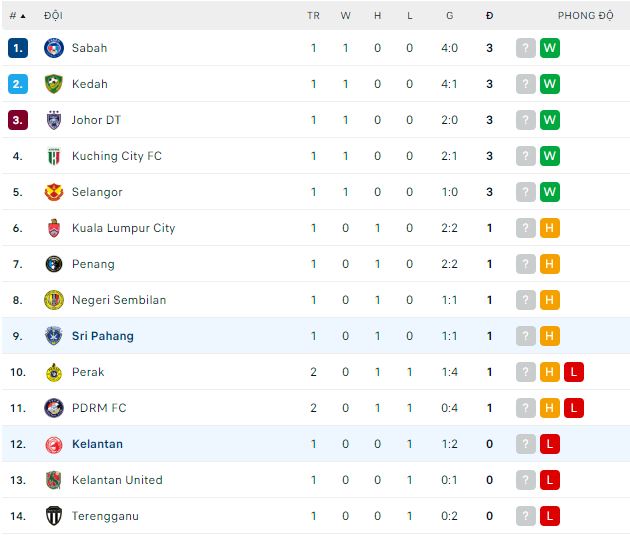Open the Kelantan United team link
Viewport: 630px width, 535px height.
(x=117, y=480)
